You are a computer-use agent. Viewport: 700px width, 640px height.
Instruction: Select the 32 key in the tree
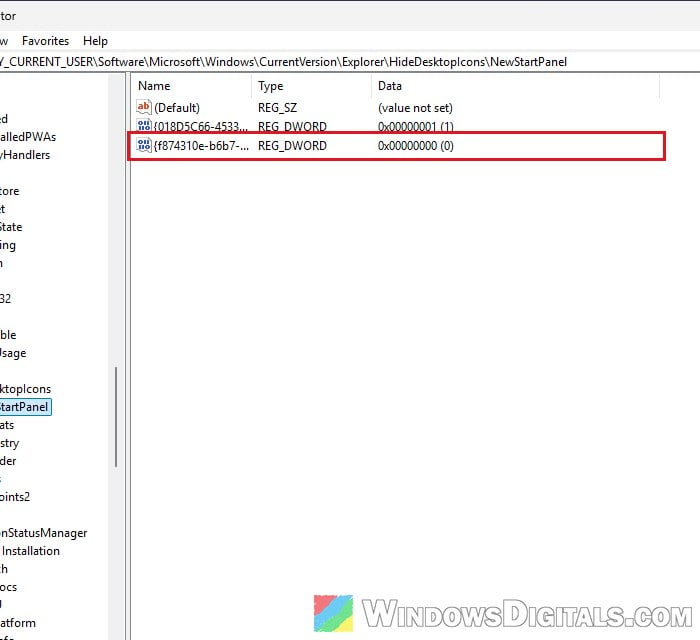5,299
